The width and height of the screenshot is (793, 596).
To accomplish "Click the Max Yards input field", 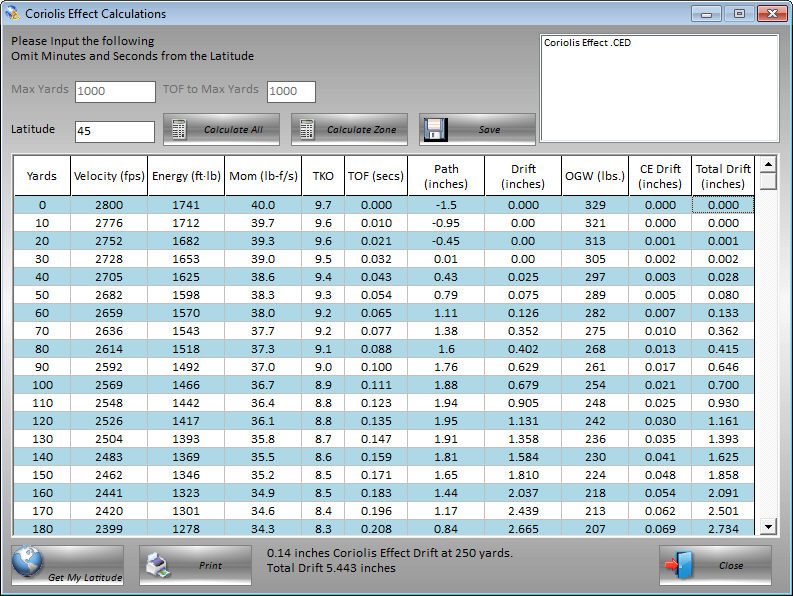I will click(x=114, y=91).
